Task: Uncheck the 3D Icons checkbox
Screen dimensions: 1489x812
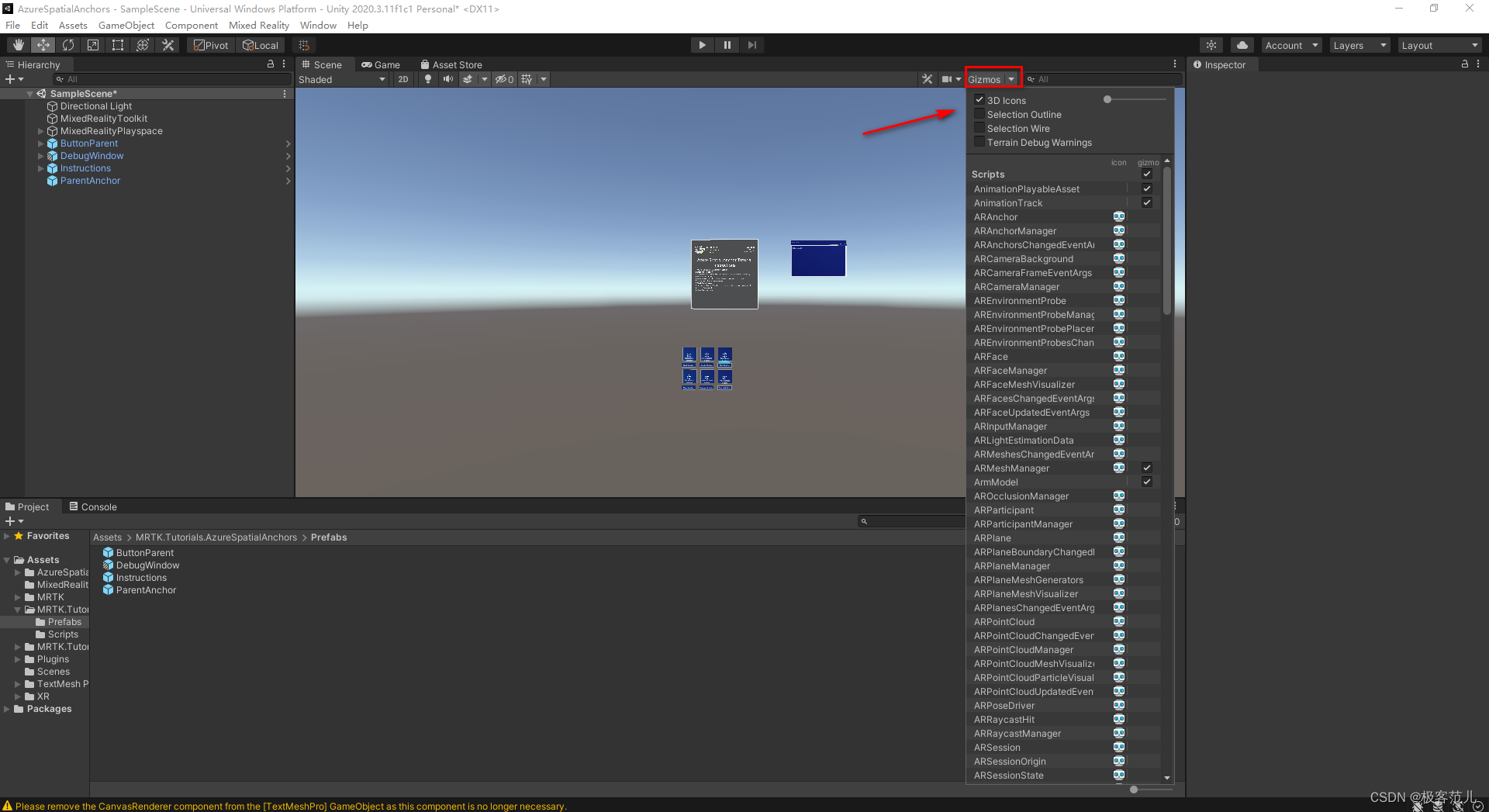Action: [x=979, y=100]
